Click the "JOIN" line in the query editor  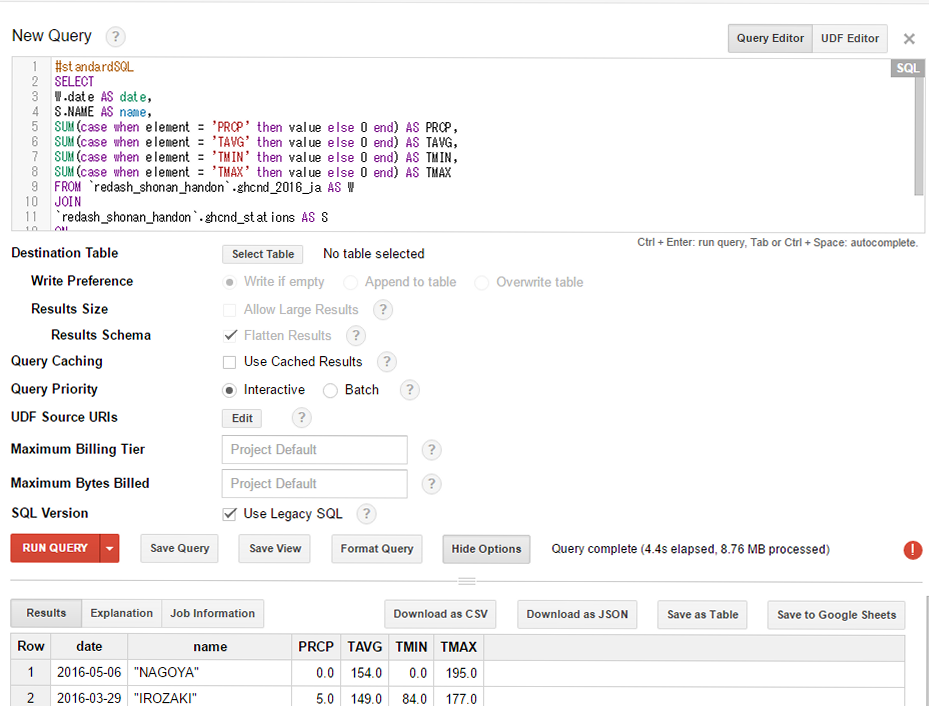tap(68, 202)
